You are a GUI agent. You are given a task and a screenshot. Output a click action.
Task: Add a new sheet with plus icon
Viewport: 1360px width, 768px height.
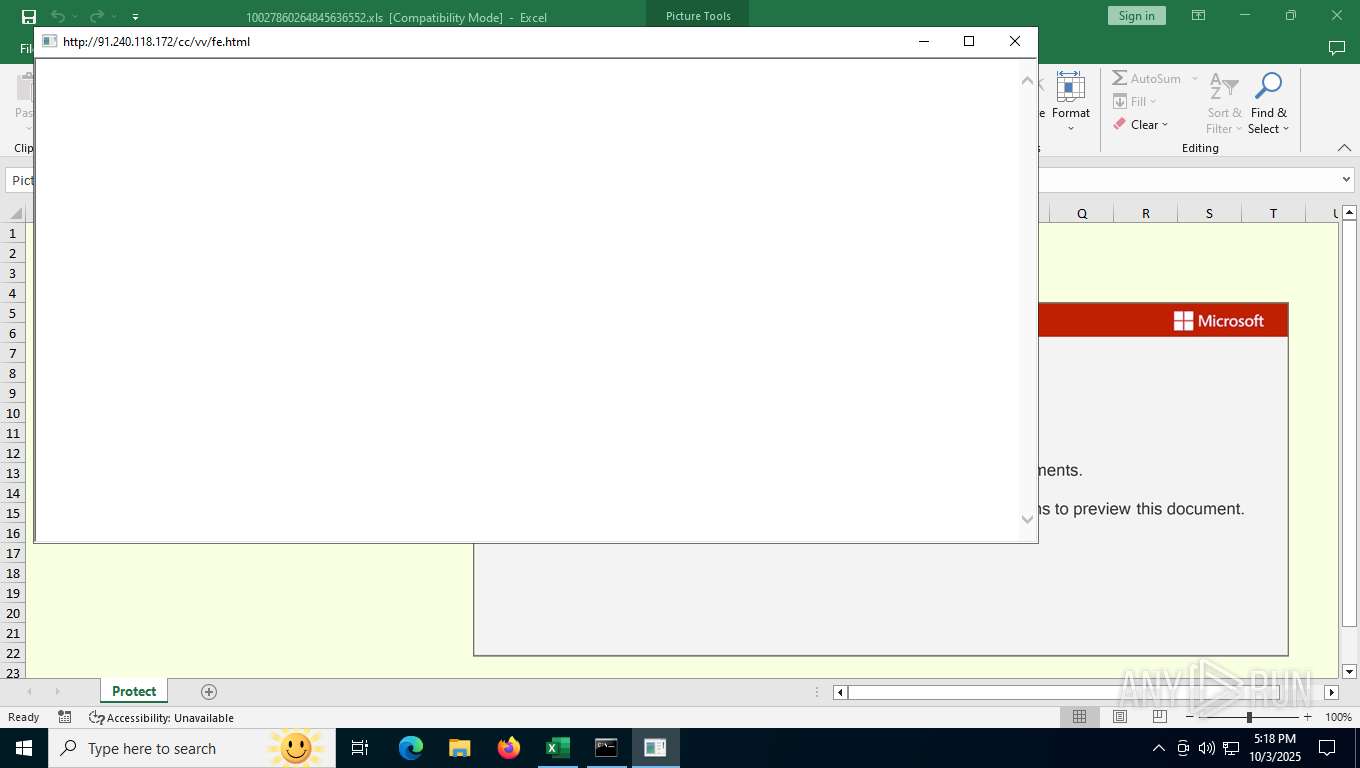(x=209, y=692)
